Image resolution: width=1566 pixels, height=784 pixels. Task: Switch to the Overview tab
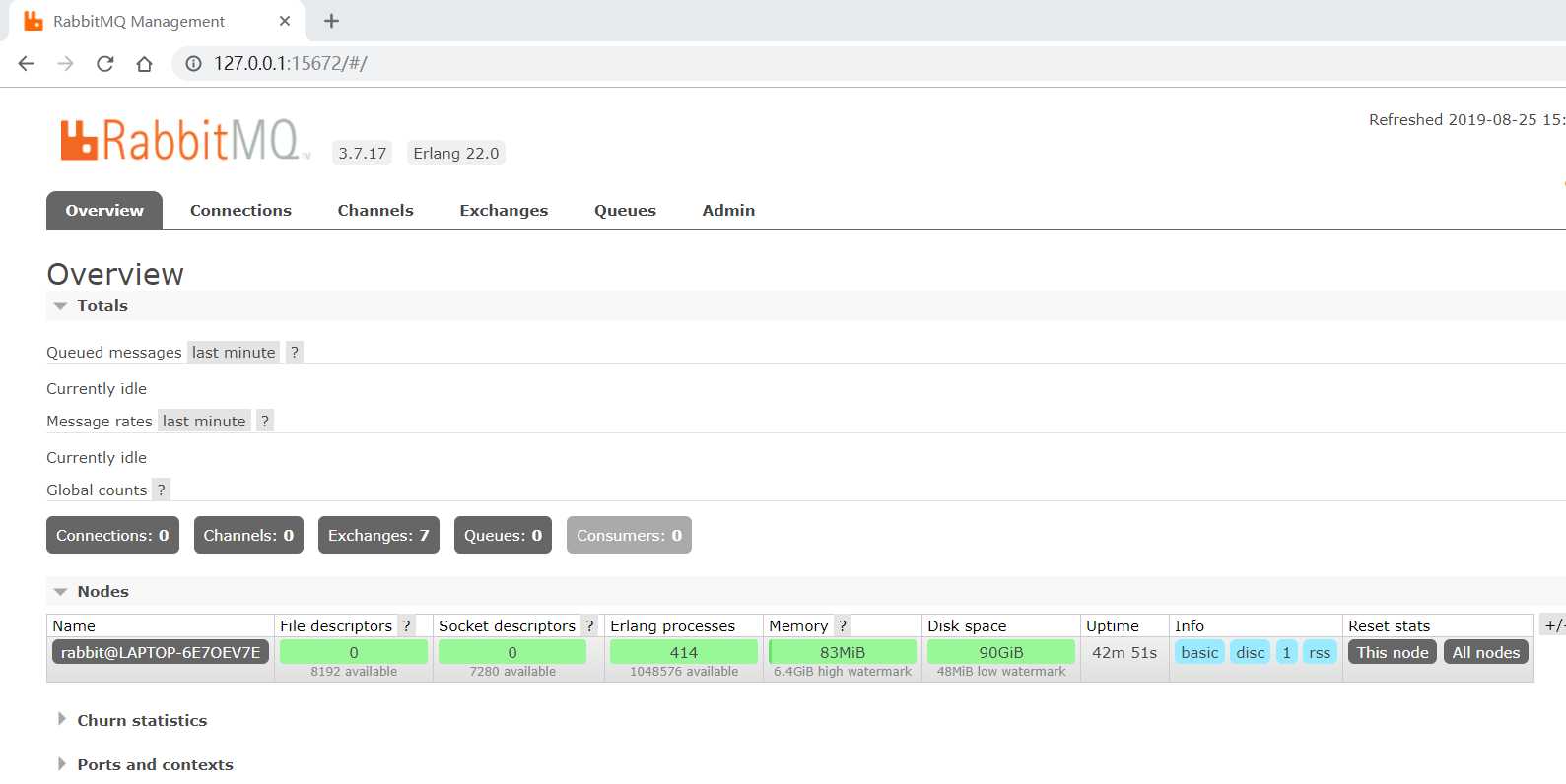click(x=104, y=210)
